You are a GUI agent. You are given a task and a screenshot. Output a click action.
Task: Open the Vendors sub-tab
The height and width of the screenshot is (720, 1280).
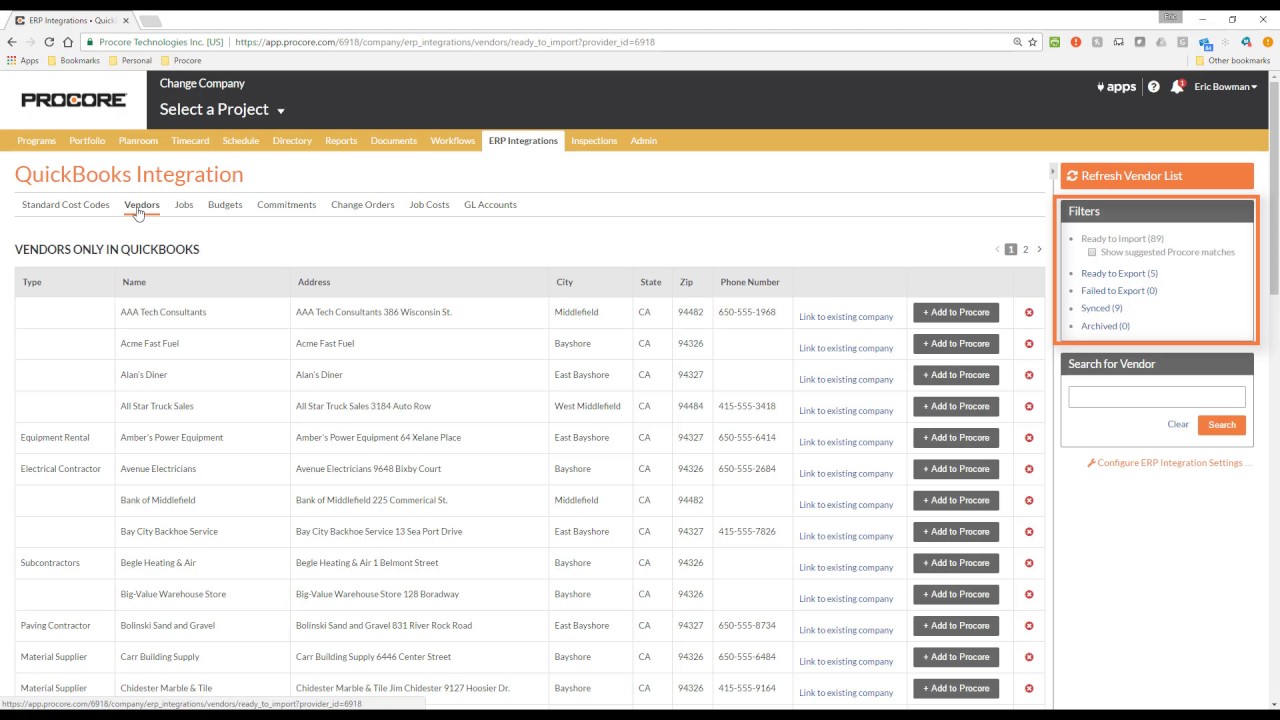[x=142, y=205]
